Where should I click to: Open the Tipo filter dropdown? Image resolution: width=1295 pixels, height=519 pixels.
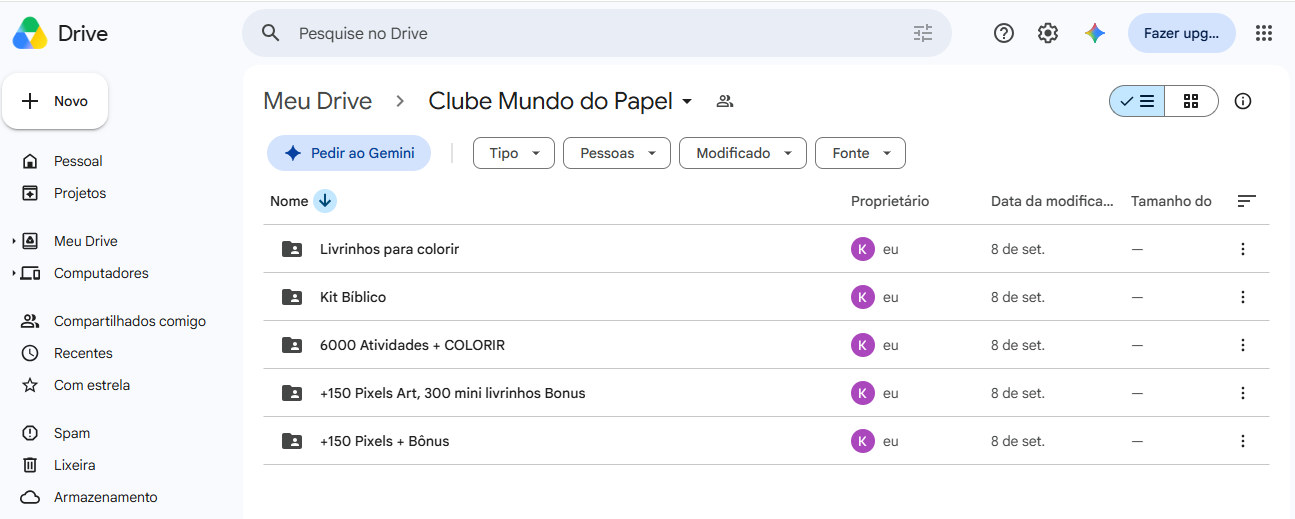pyautogui.click(x=514, y=153)
